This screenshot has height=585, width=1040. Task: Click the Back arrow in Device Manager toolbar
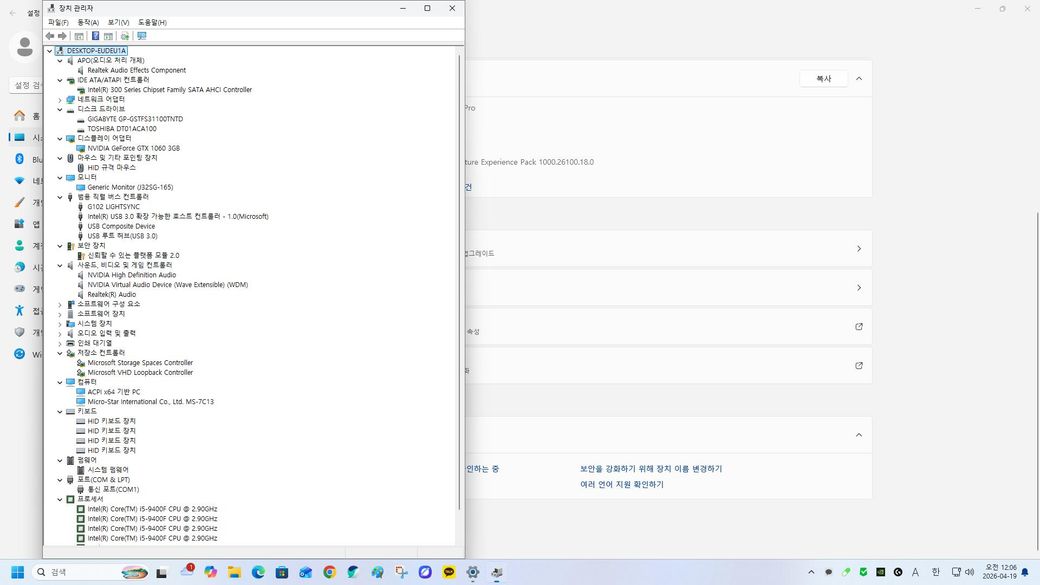[x=50, y=36]
